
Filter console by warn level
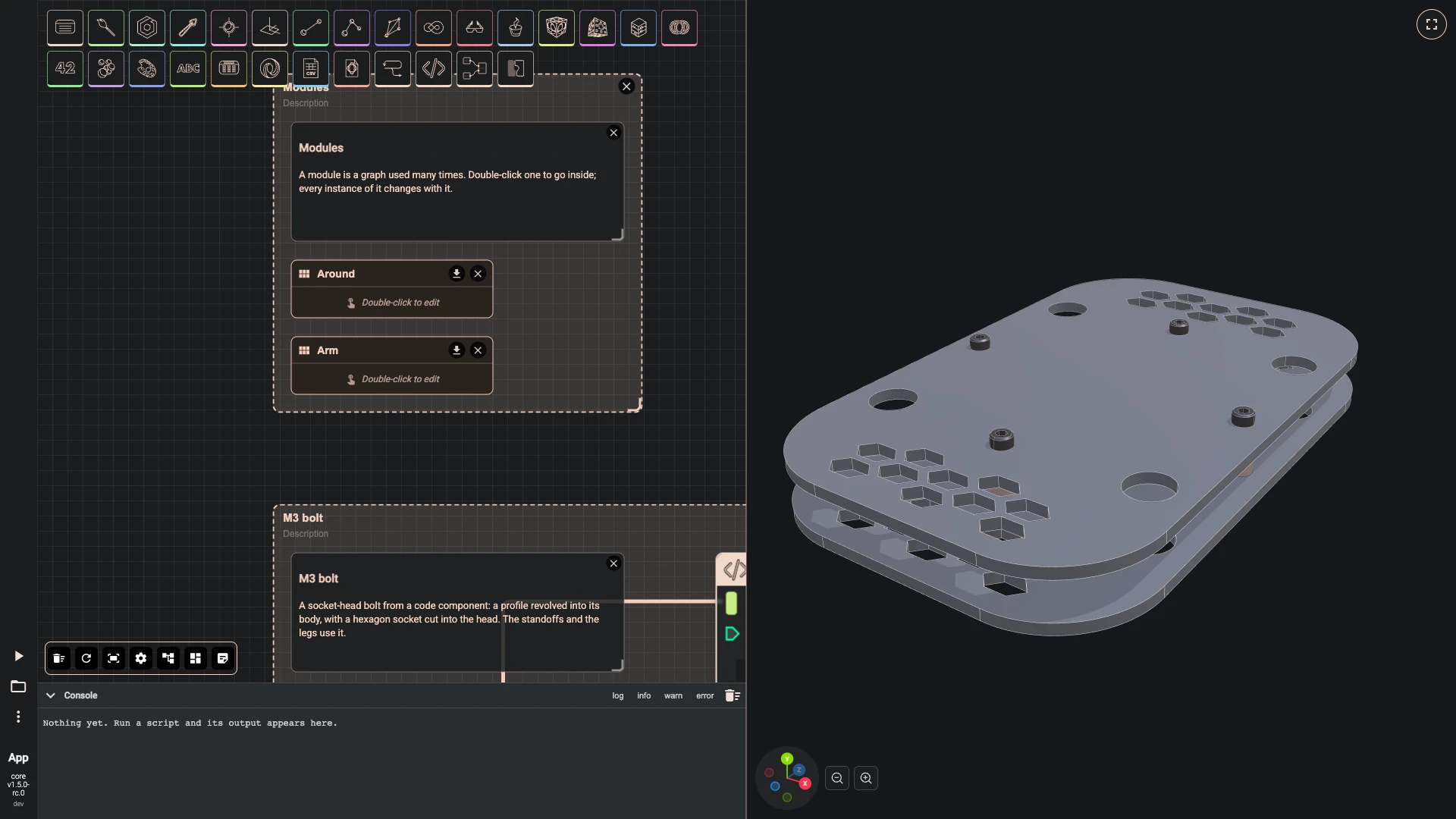673,695
